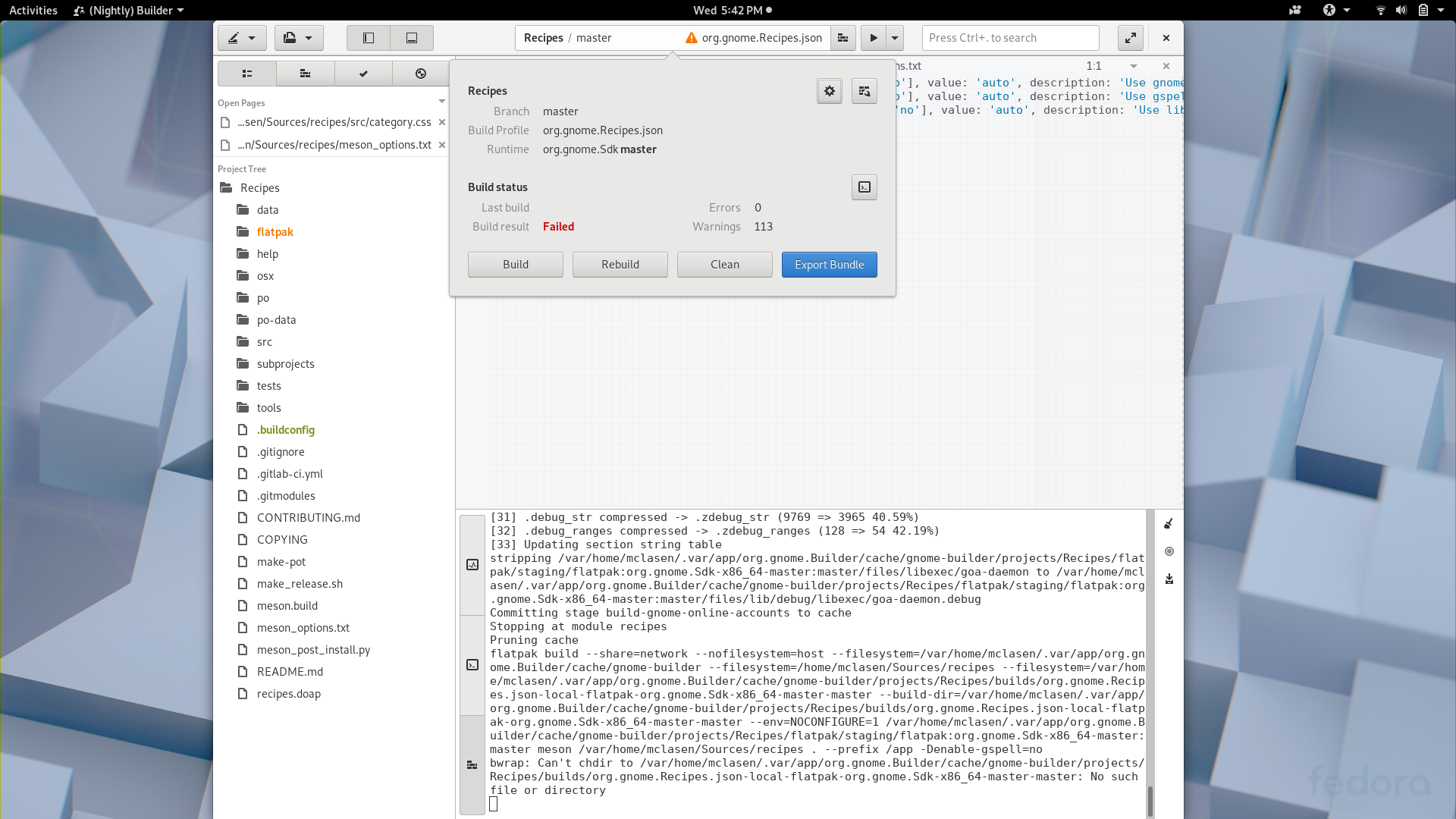Viewport: 1456px width, 819px height.
Task: Expand the help folder
Action: coord(267,254)
